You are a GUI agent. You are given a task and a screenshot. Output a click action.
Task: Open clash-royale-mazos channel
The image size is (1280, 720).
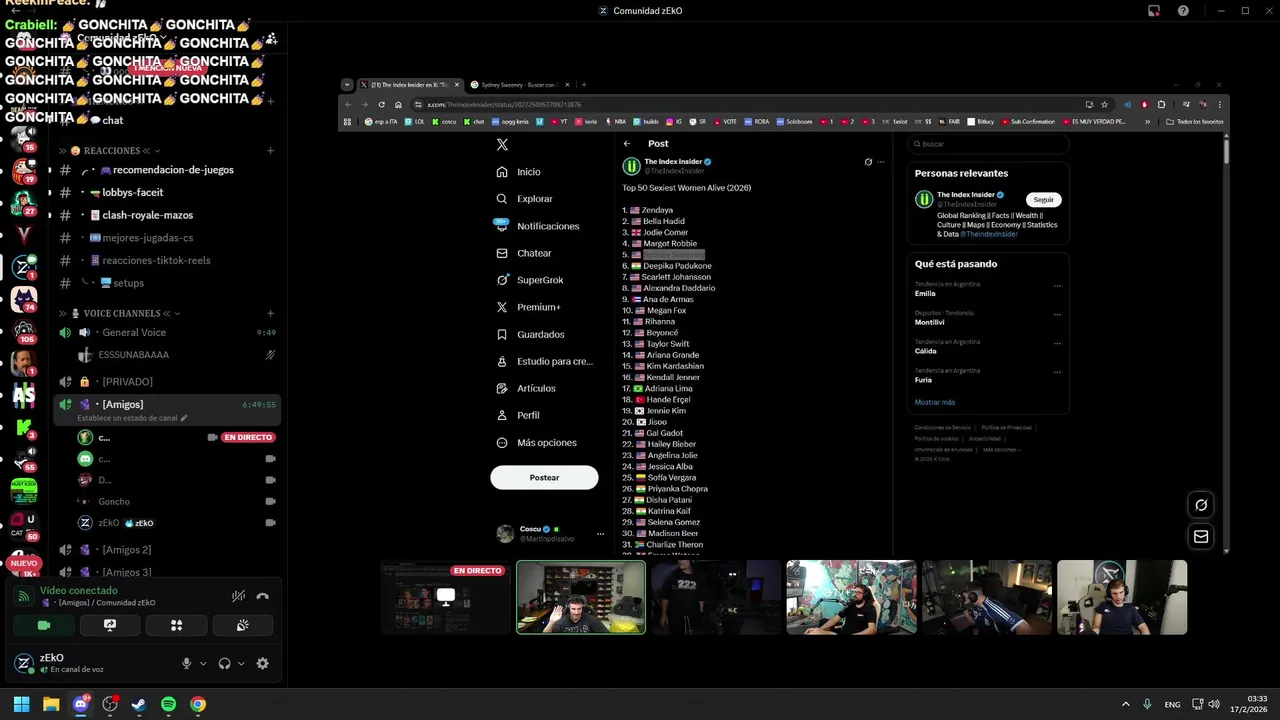click(x=167, y=215)
